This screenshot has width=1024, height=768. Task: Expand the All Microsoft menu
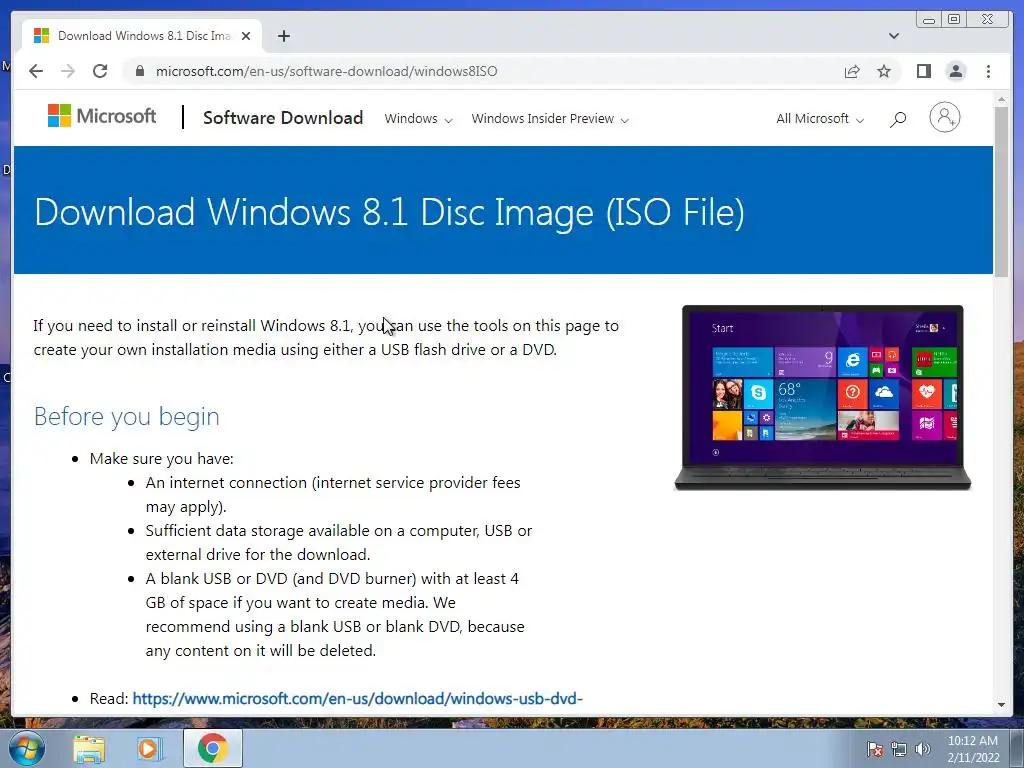[820, 119]
